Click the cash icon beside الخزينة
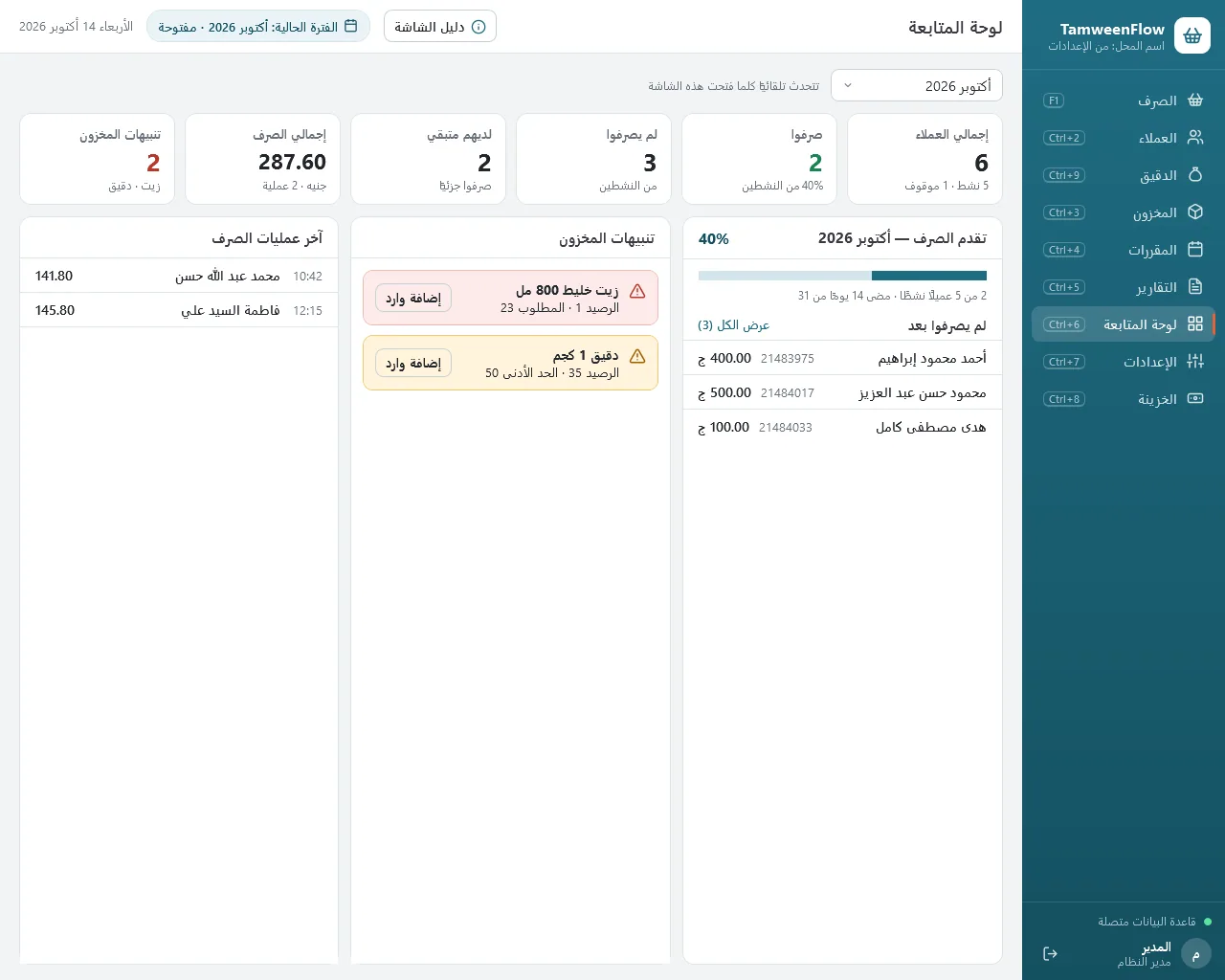Screen dimensions: 1225x980 pyautogui.click(x=1195, y=399)
